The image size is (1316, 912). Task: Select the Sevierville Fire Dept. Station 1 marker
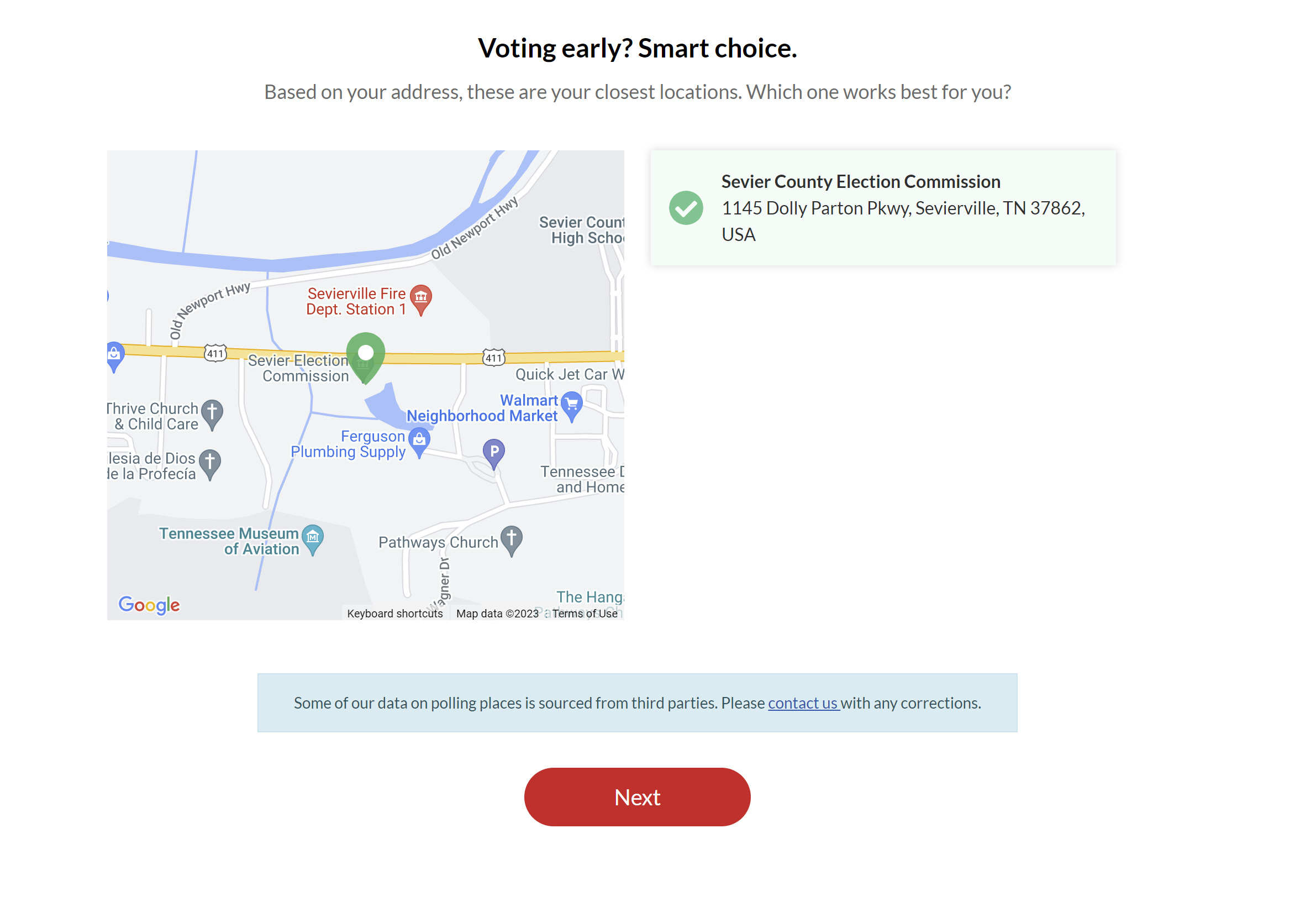click(421, 300)
